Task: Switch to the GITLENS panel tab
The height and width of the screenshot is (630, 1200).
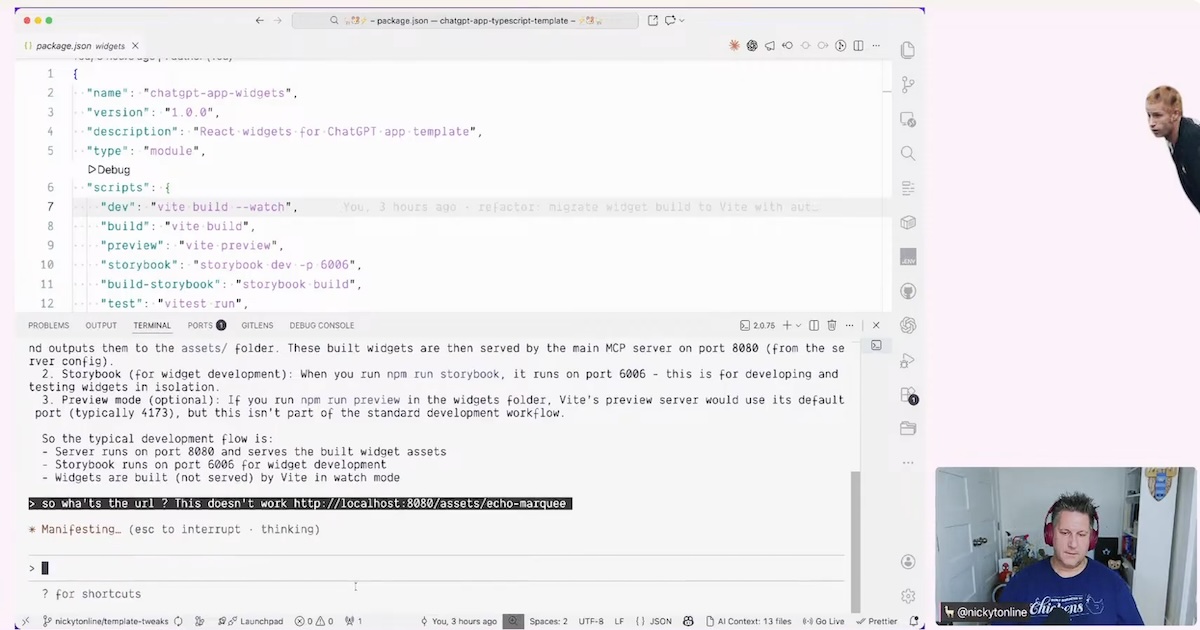Action: pos(257,325)
